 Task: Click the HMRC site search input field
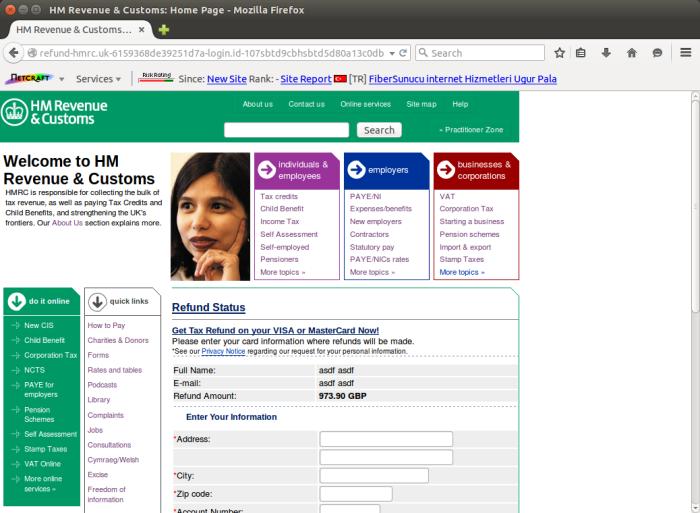287,130
